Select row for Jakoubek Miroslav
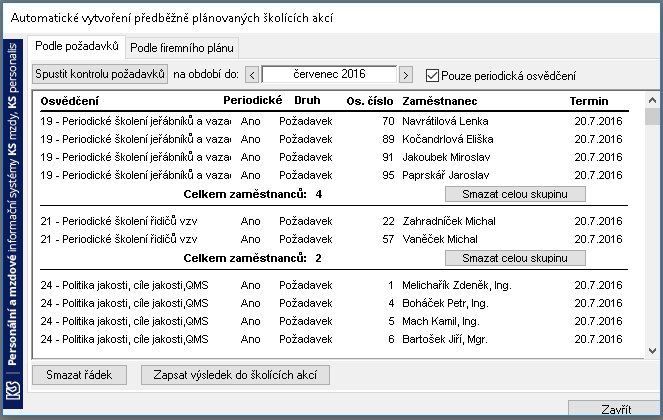The height and width of the screenshot is (420, 663). (334, 157)
